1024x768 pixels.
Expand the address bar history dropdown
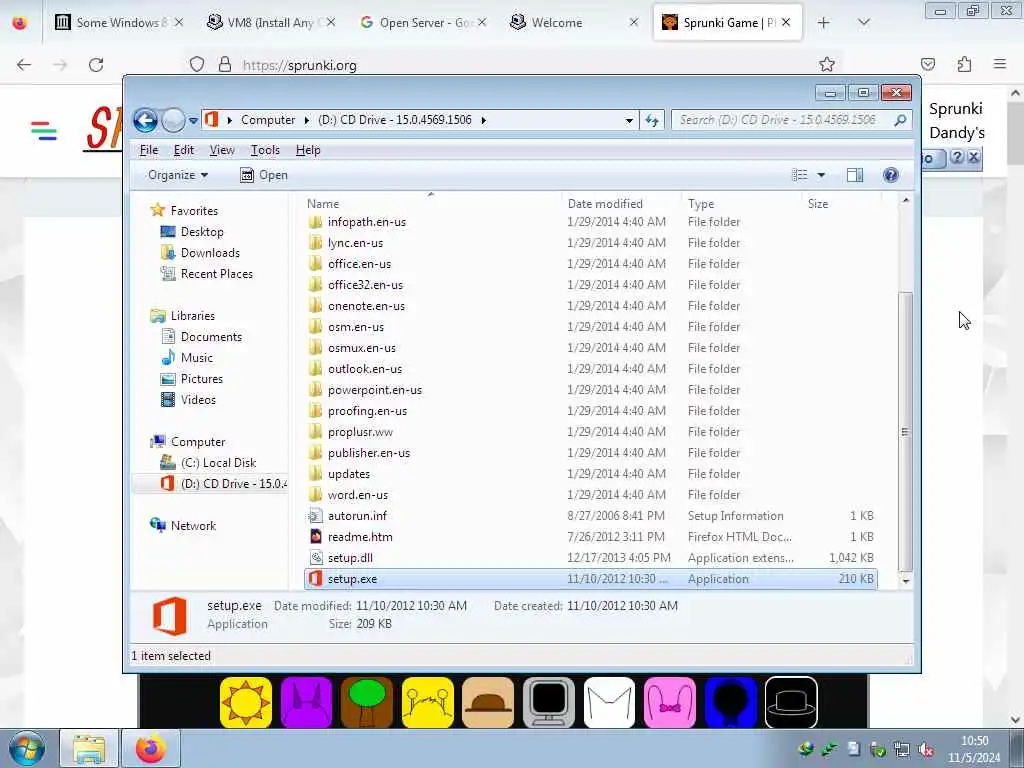(x=628, y=120)
